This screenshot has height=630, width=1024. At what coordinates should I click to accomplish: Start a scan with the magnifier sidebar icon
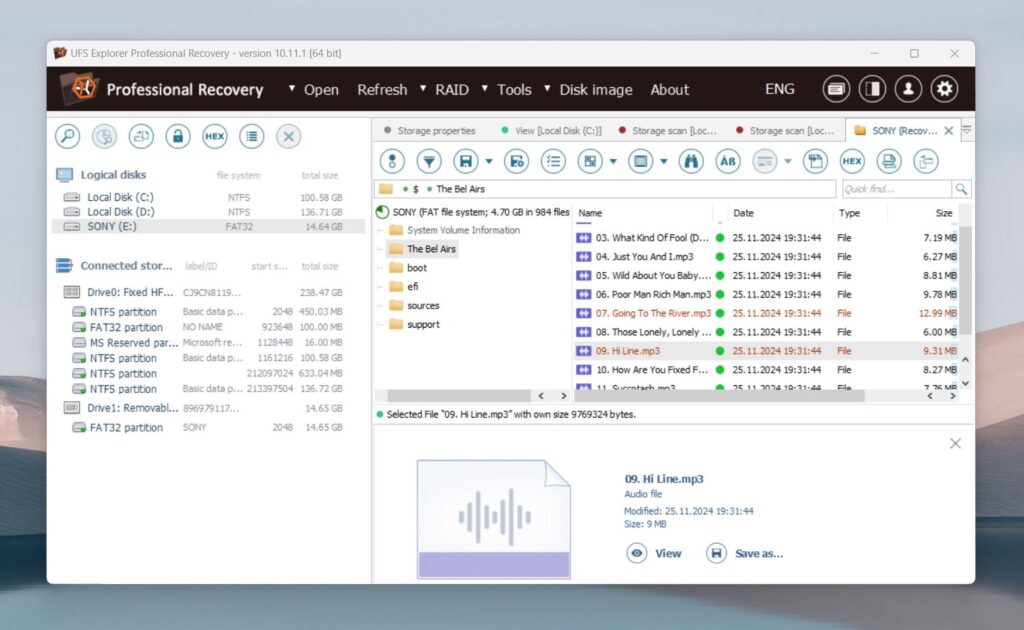click(67, 136)
